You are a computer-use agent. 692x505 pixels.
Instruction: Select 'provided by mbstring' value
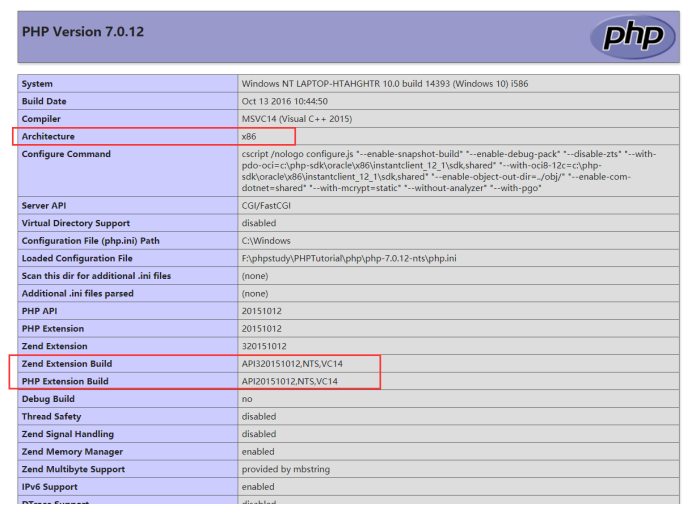coord(286,469)
